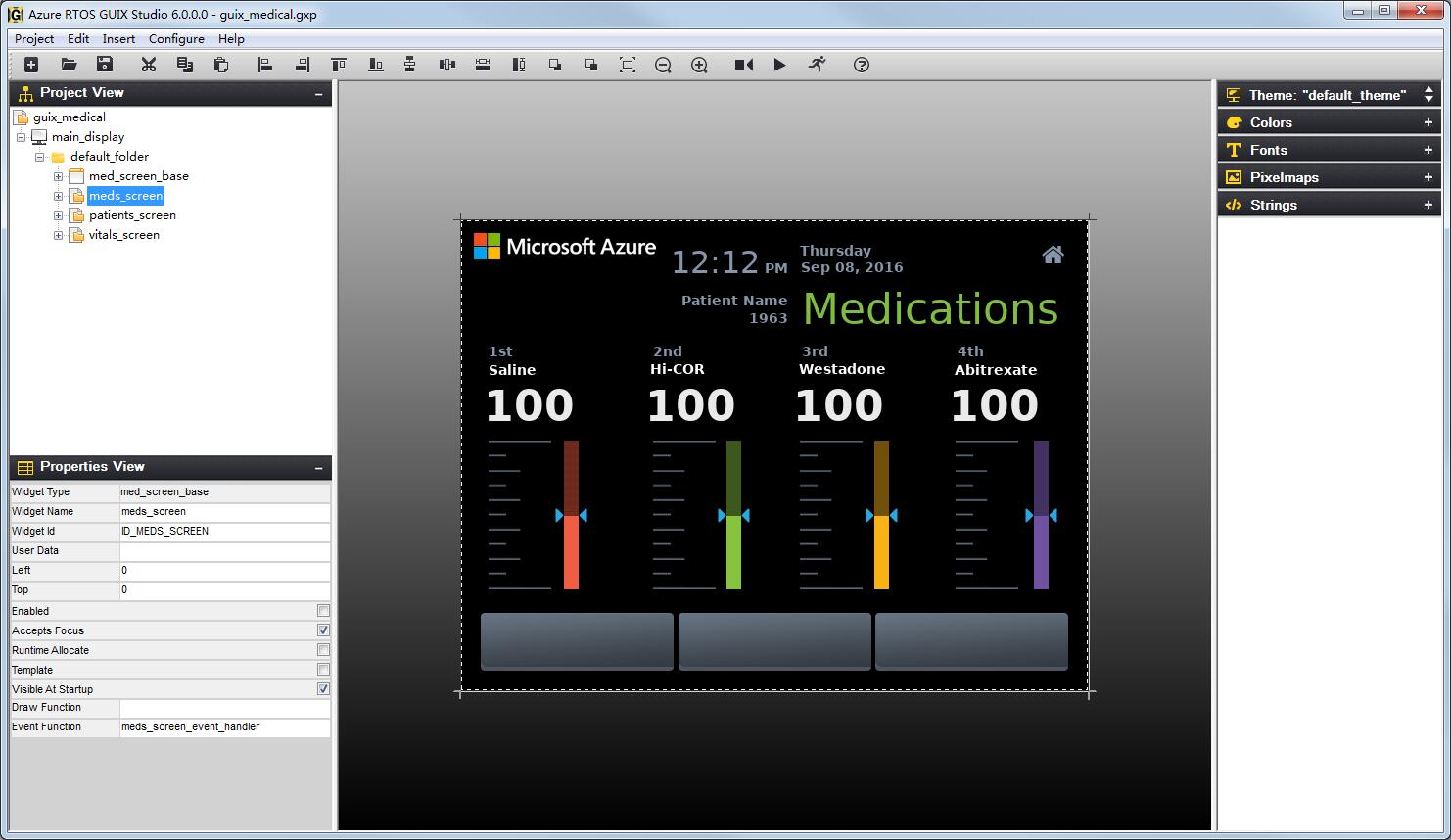Enable the Enabled checkbox
The image size is (1451, 840).
(323, 611)
